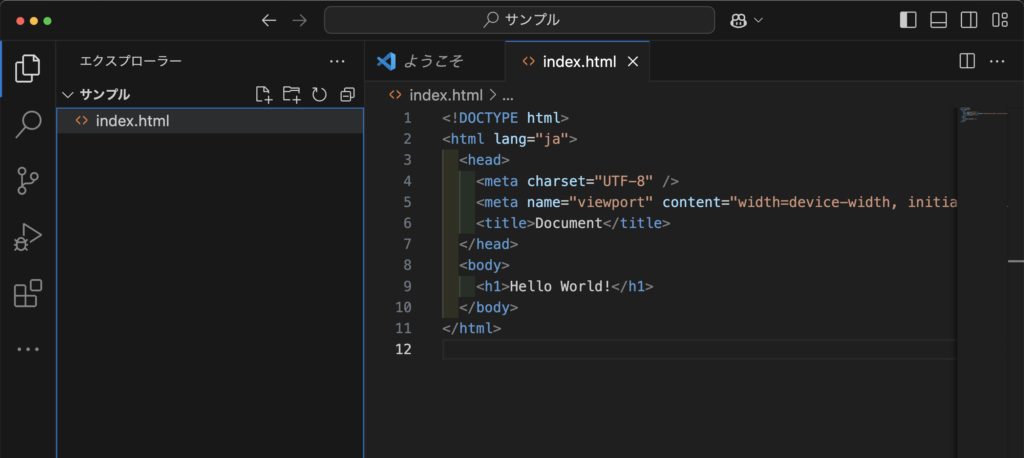Go back with the left arrow
Viewport: 1024px width, 458px height.
click(268, 20)
